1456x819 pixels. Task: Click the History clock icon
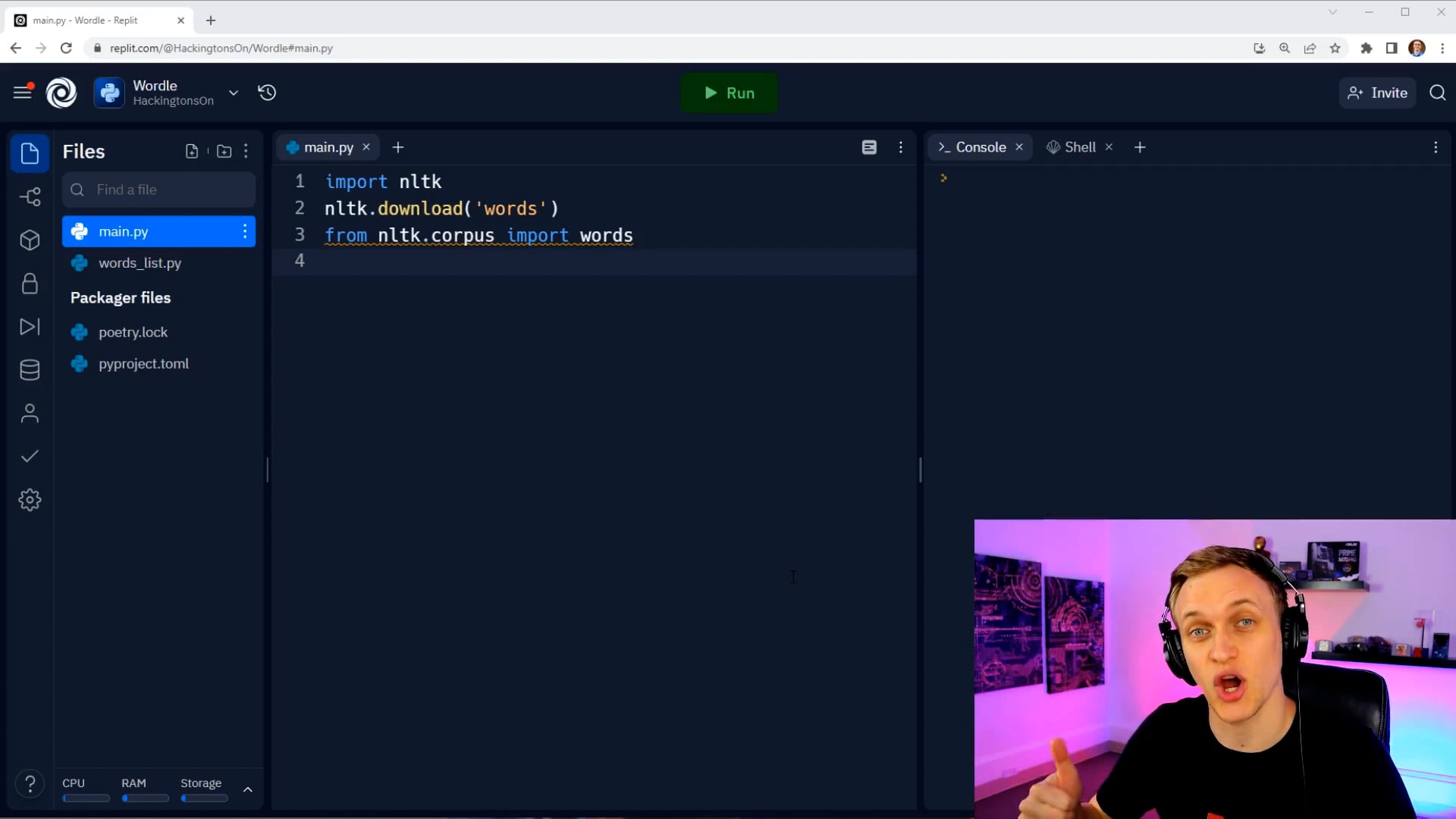click(267, 93)
